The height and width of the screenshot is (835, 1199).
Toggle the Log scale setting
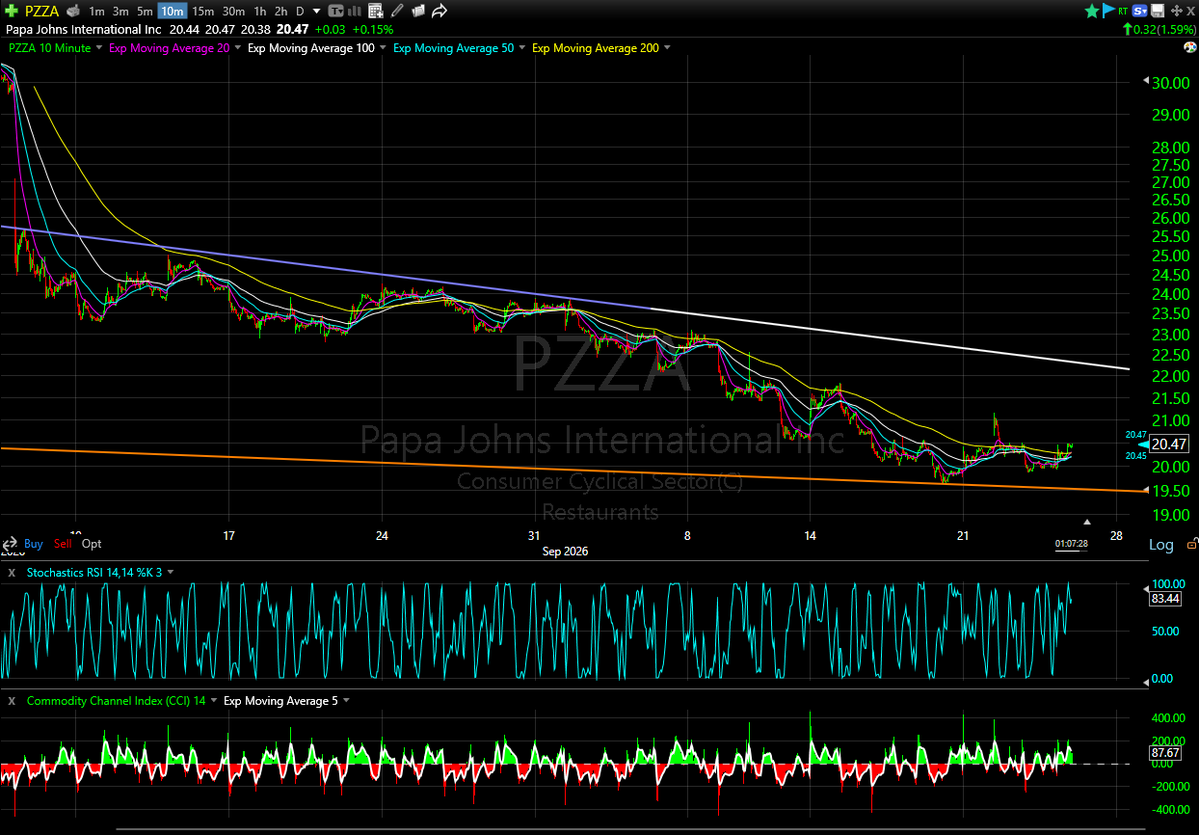coord(1161,545)
